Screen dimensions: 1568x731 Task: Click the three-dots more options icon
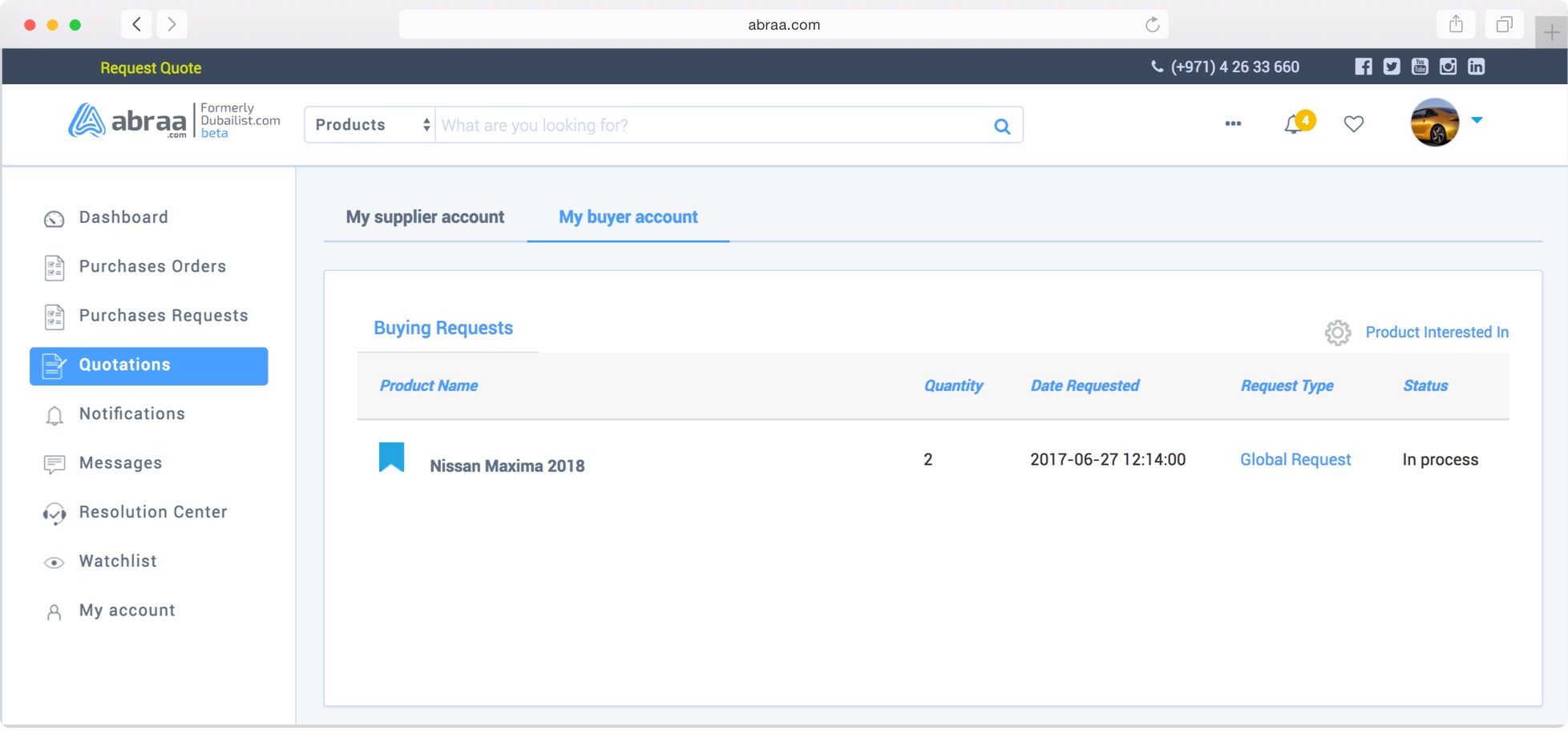(1233, 123)
